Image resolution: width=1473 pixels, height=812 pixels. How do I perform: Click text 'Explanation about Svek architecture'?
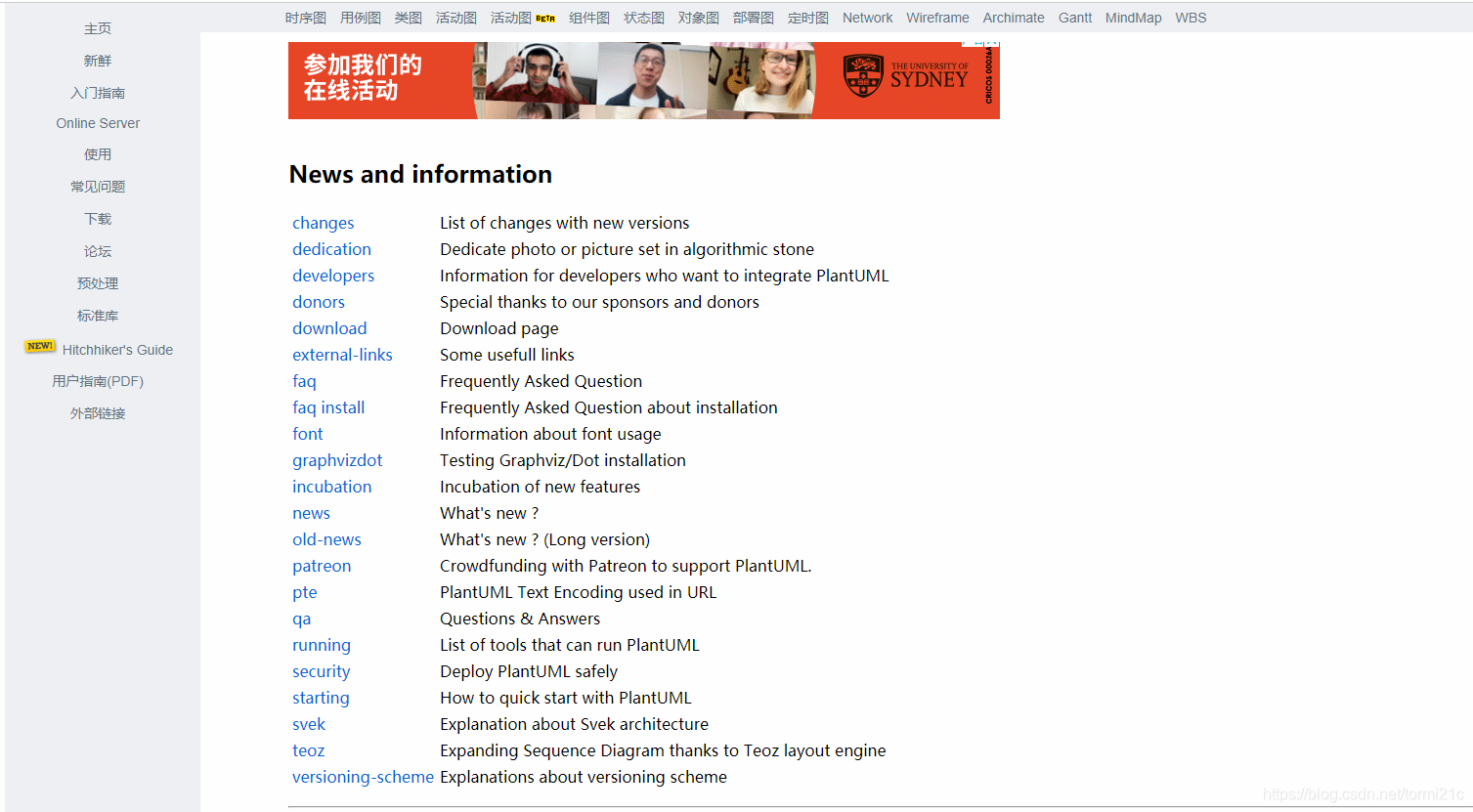pyautogui.click(x=574, y=724)
